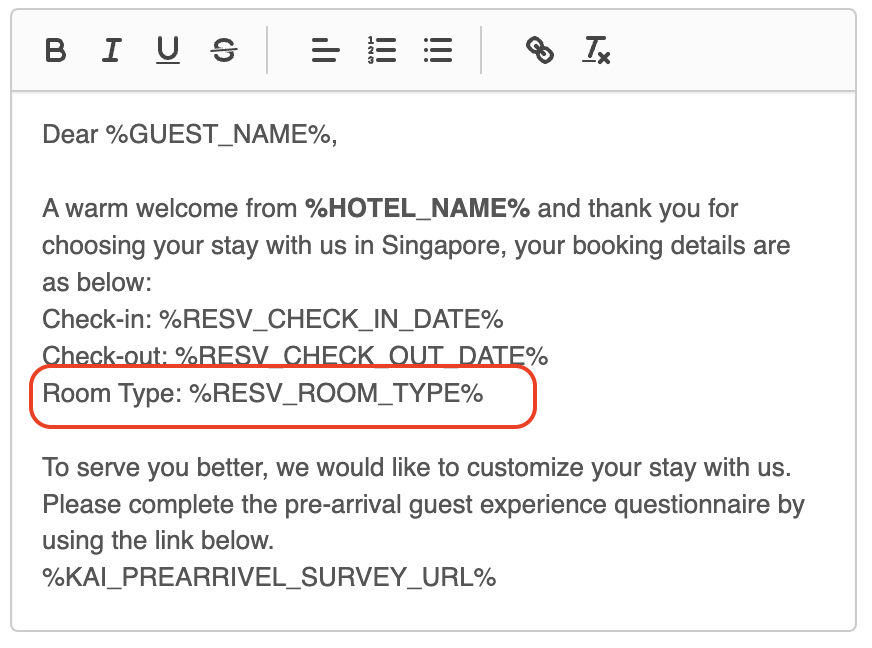The height and width of the screenshot is (648, 872).
Task: Click the bold %HOTEL_NAME% placeholder
Action: click(417, 209)
